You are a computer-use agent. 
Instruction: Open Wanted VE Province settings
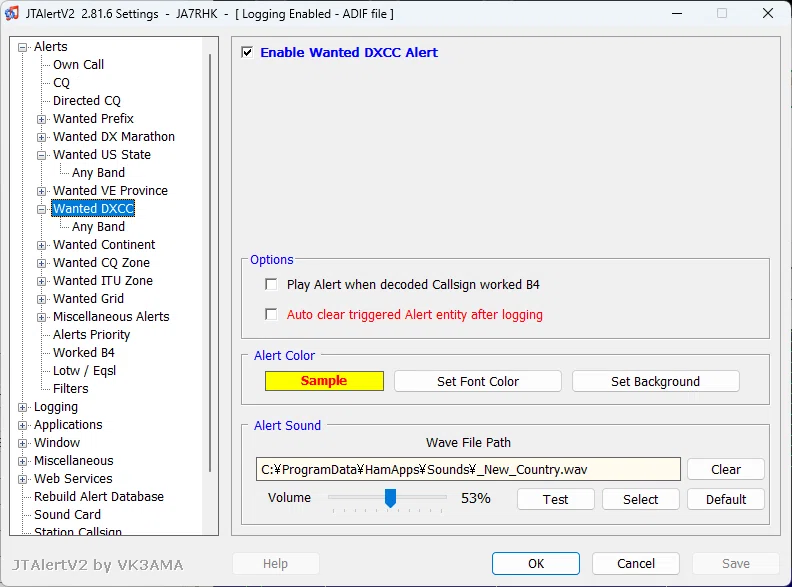110,191
